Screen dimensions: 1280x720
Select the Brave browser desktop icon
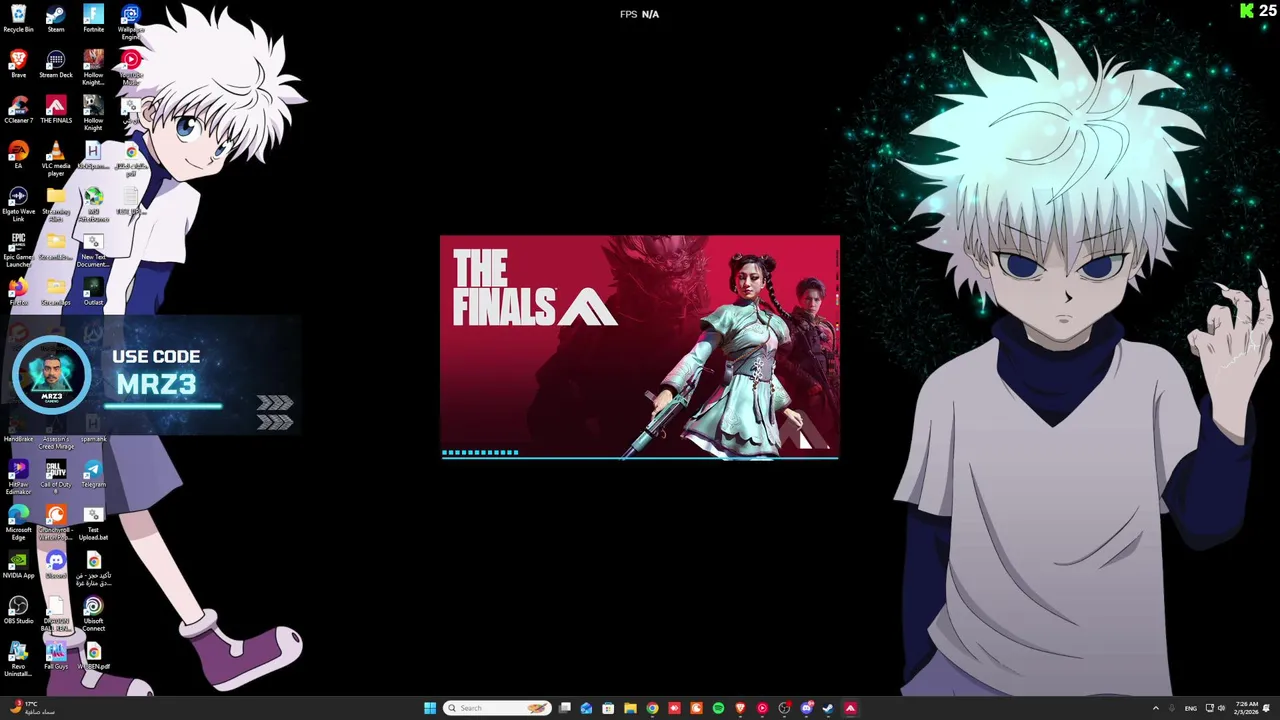point(18,64)
